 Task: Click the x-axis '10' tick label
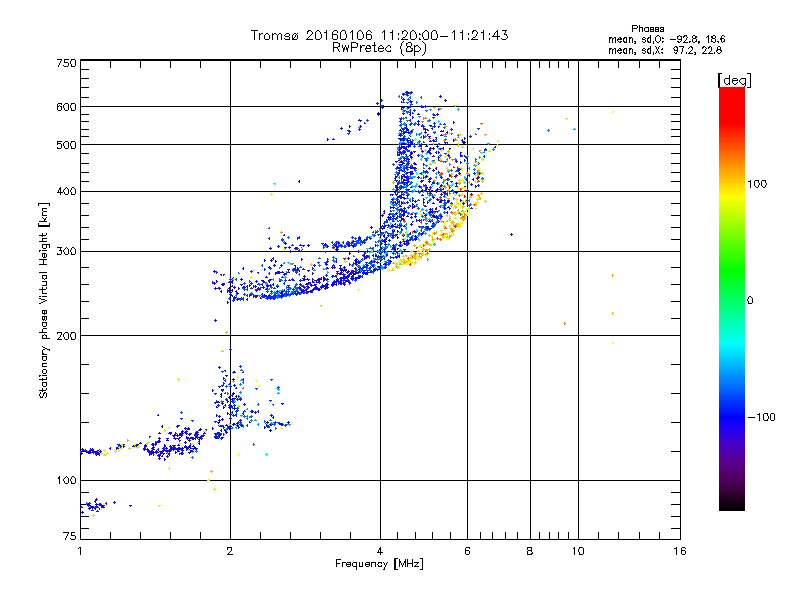[578, 551]
